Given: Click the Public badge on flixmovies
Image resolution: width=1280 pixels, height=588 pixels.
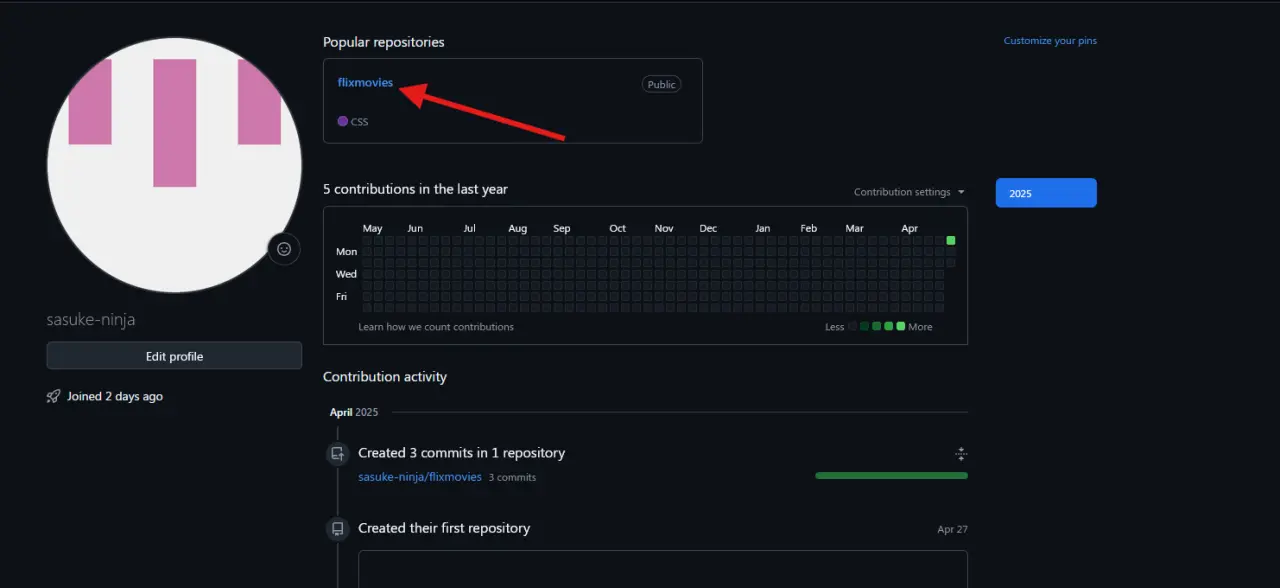Looking at the screenshot, I should (x=662, y=85).
